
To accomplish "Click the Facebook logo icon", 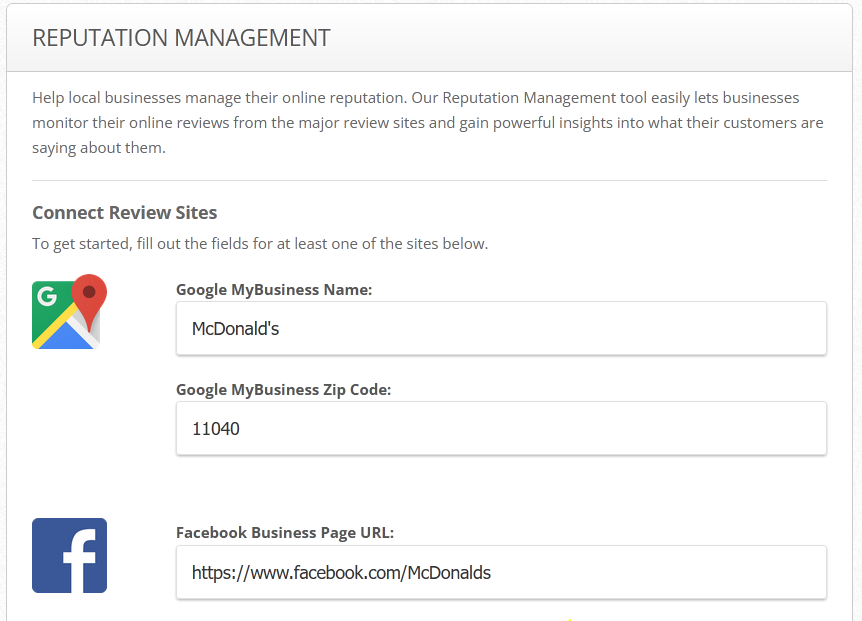I will [69, 555].
